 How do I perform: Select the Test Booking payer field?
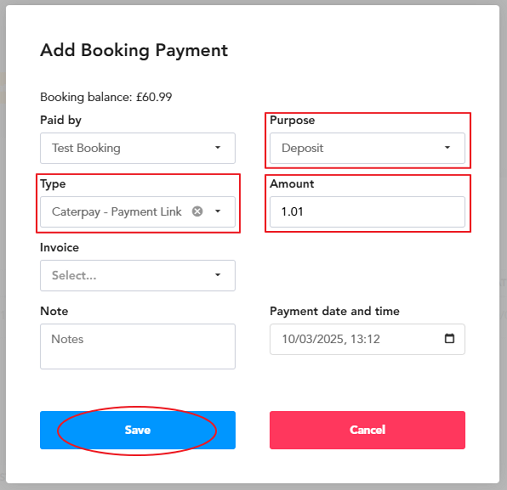pyautogui.click(x=138, y=148)
